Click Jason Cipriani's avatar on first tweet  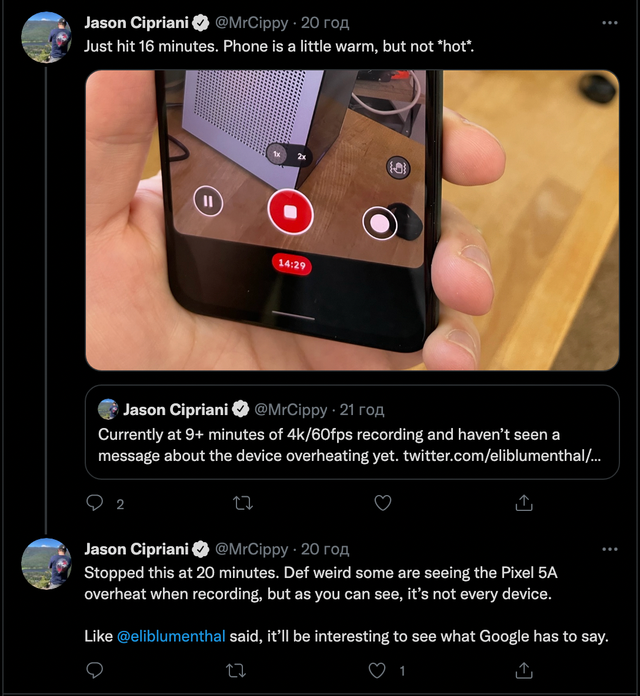tap(46, 38)
